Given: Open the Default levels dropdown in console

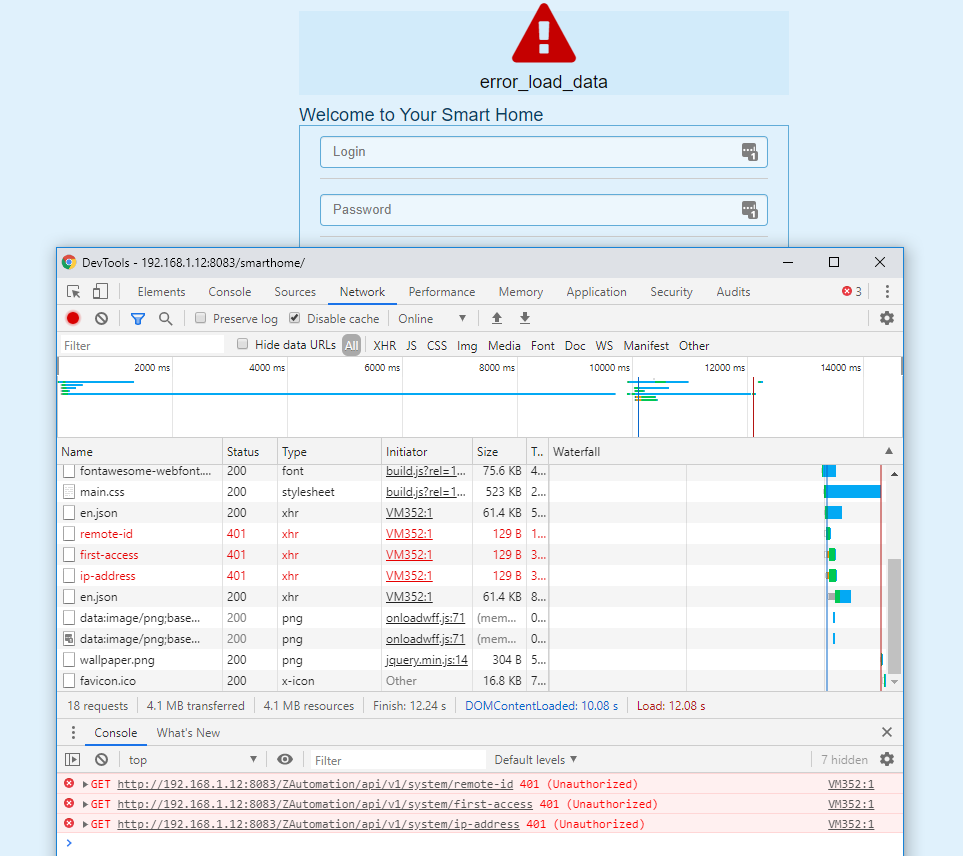Looking at the screenshot, I should tap(536, 760).
